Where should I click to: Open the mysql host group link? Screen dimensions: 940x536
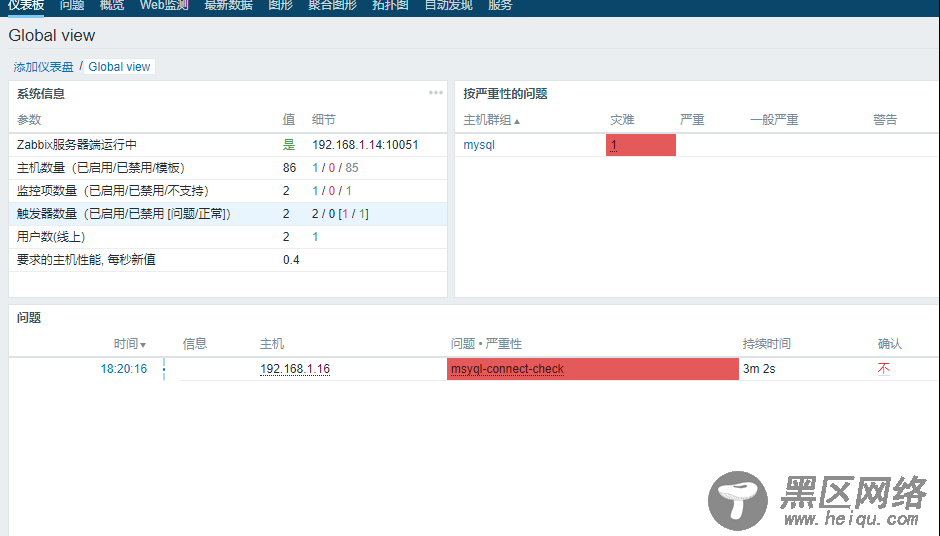(479, 144)
